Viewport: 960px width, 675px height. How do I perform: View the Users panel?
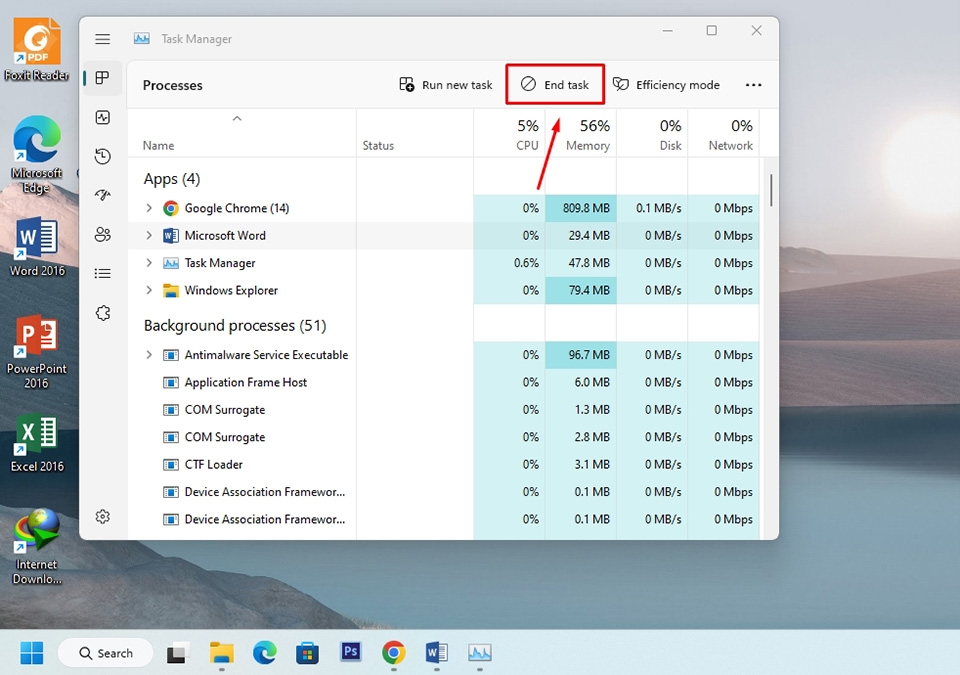pyautogui.click(x=102, y=234)
